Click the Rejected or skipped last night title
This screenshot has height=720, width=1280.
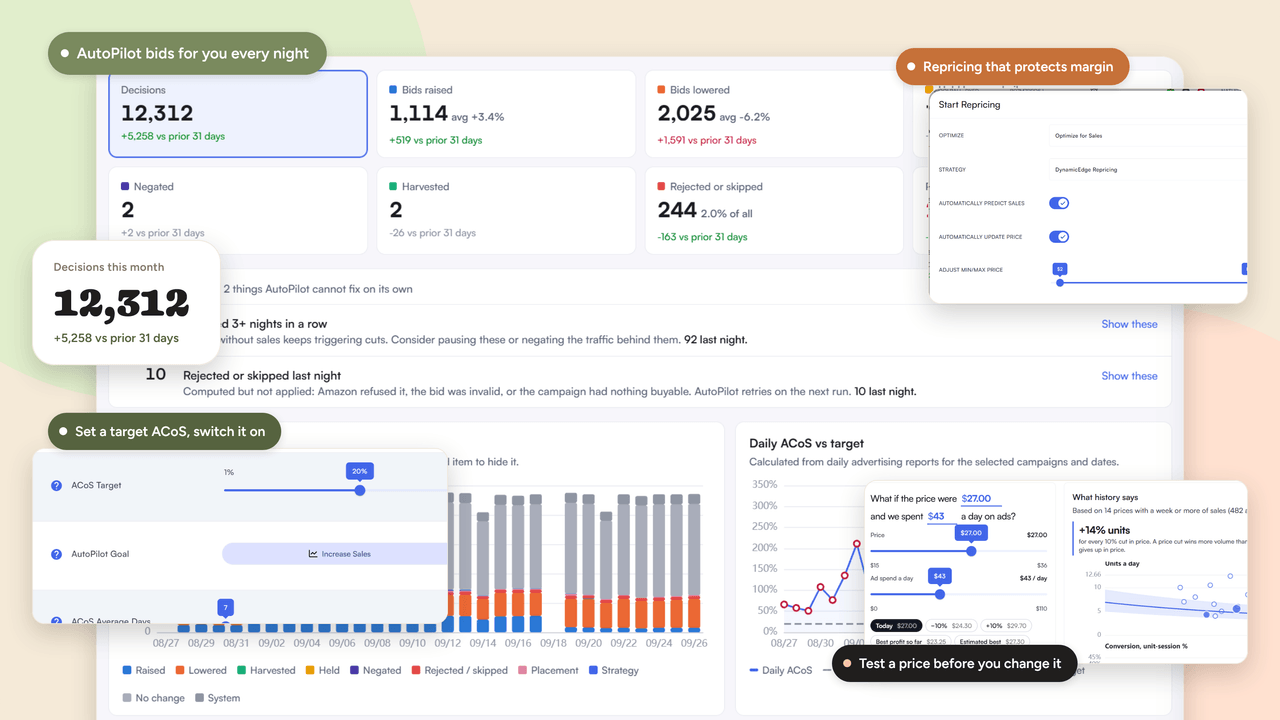[262, 376]
